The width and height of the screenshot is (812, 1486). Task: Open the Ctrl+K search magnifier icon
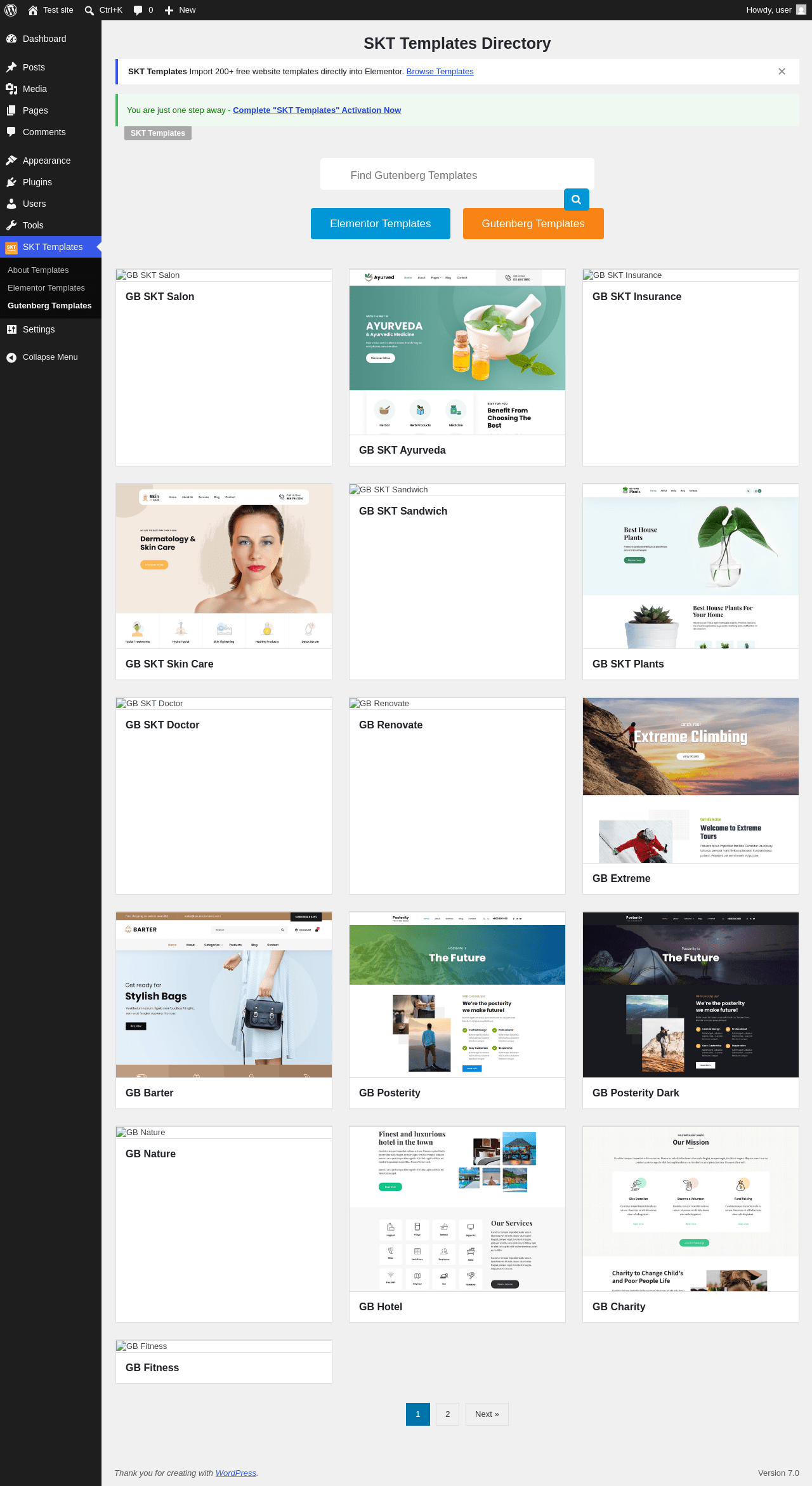click(89, 10)
